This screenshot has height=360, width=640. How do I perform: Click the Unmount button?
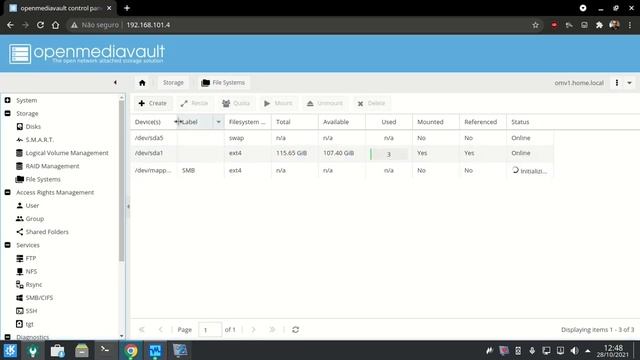325,103
